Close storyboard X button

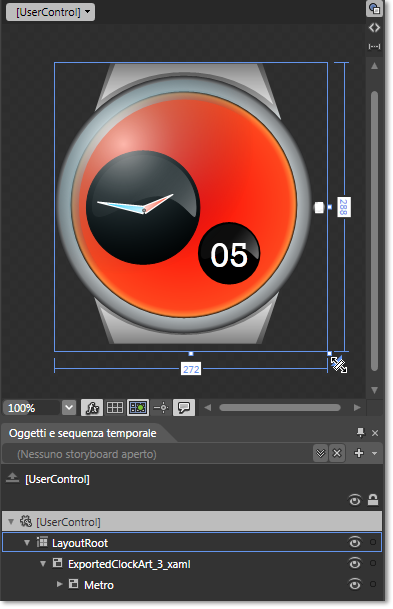(337, 454)
